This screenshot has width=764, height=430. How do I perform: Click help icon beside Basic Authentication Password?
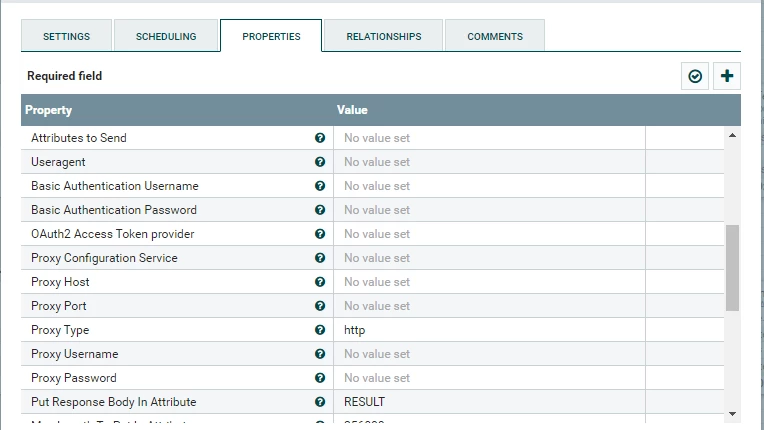coord(320,210)
